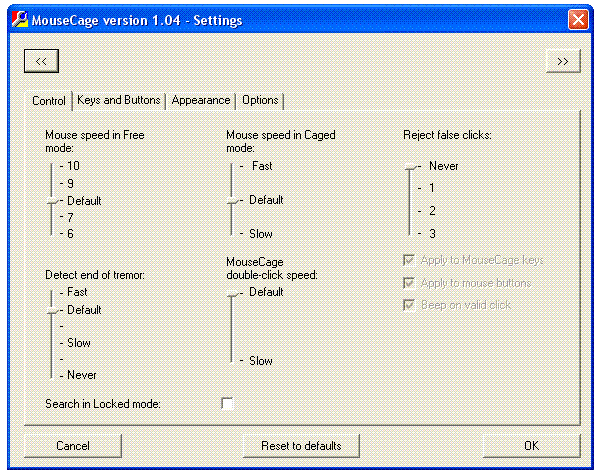The width and height of the screenshot is (600, 476).
Task: Set Free mode mouse speed to 7
Action: click(70, 217)
